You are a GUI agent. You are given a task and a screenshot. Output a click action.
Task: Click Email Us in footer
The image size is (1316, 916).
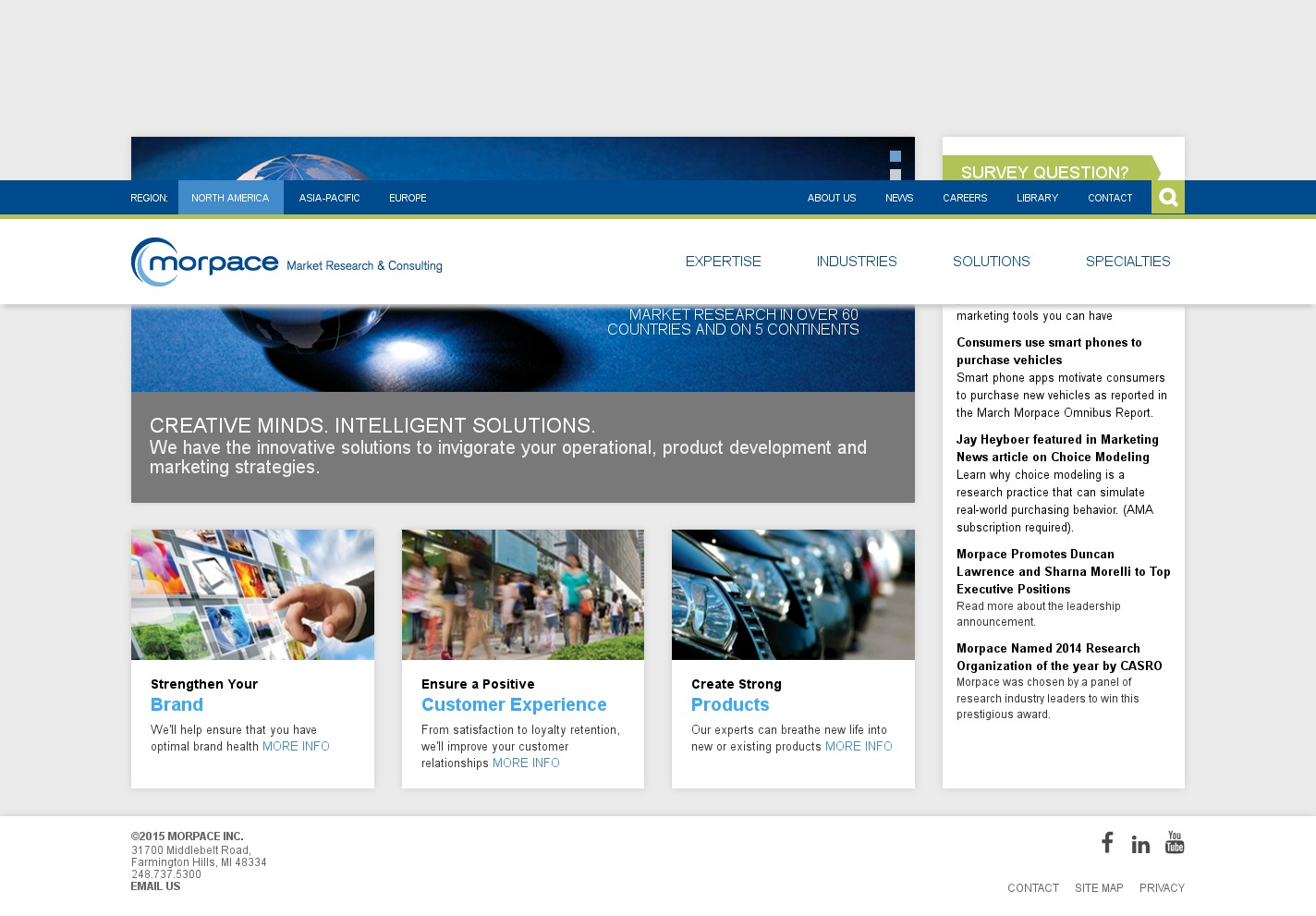tap(155, 886)
